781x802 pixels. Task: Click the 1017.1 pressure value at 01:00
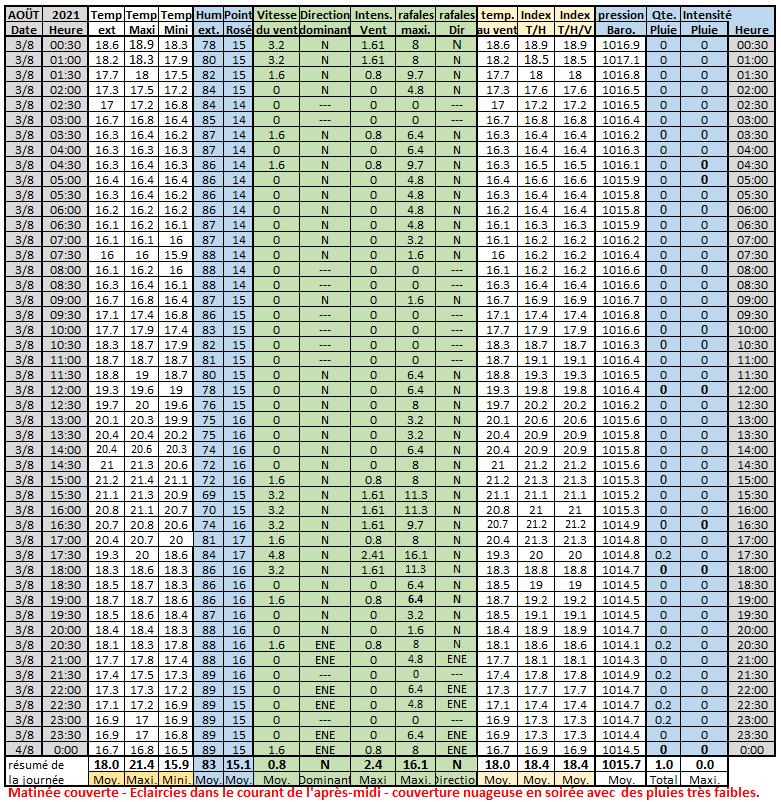click(x=622, y=60)
